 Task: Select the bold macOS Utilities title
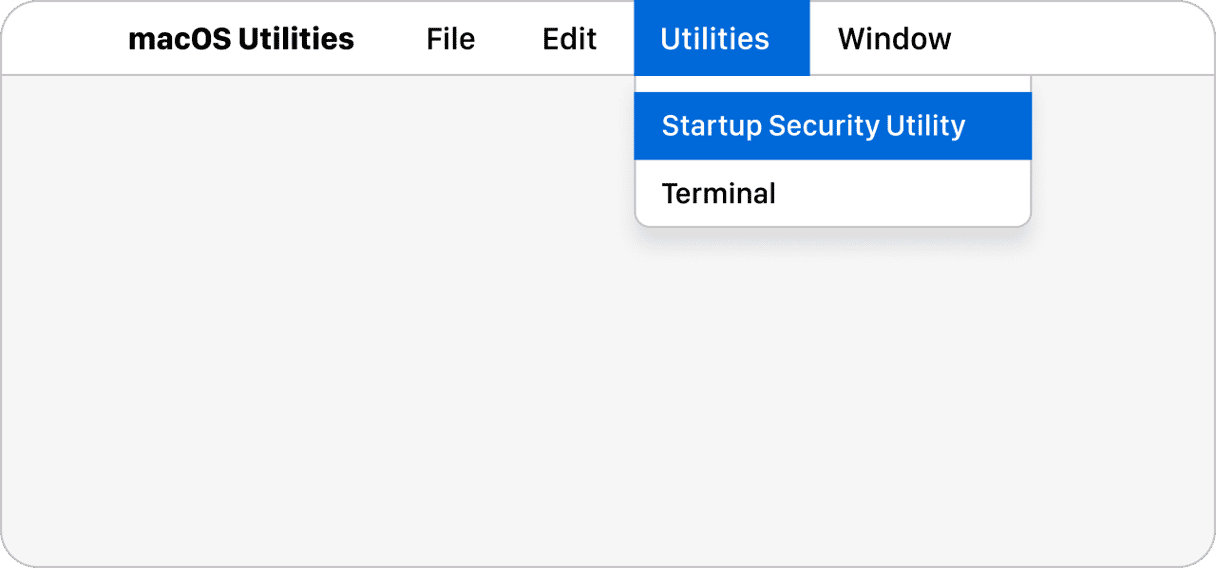coord(241,39)
